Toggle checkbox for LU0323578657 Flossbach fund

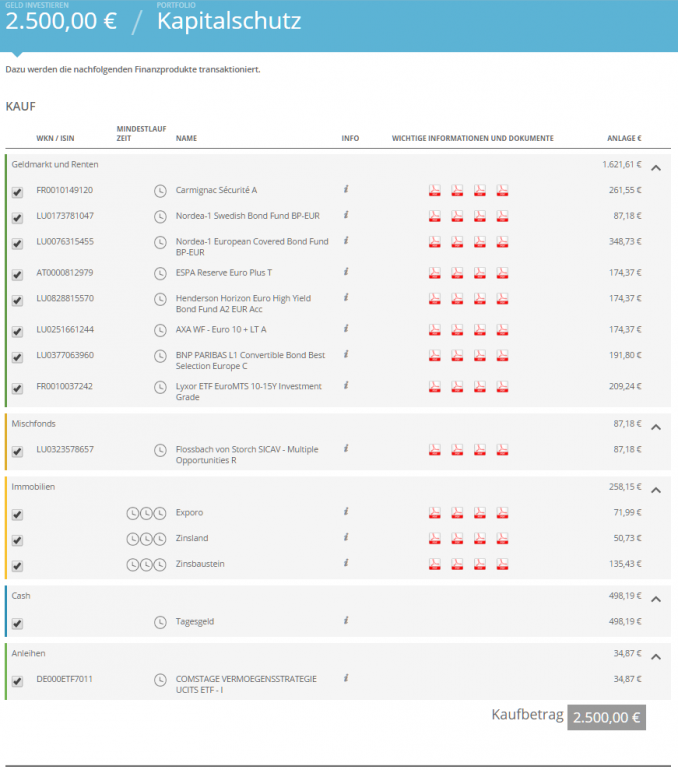point(17,452)
